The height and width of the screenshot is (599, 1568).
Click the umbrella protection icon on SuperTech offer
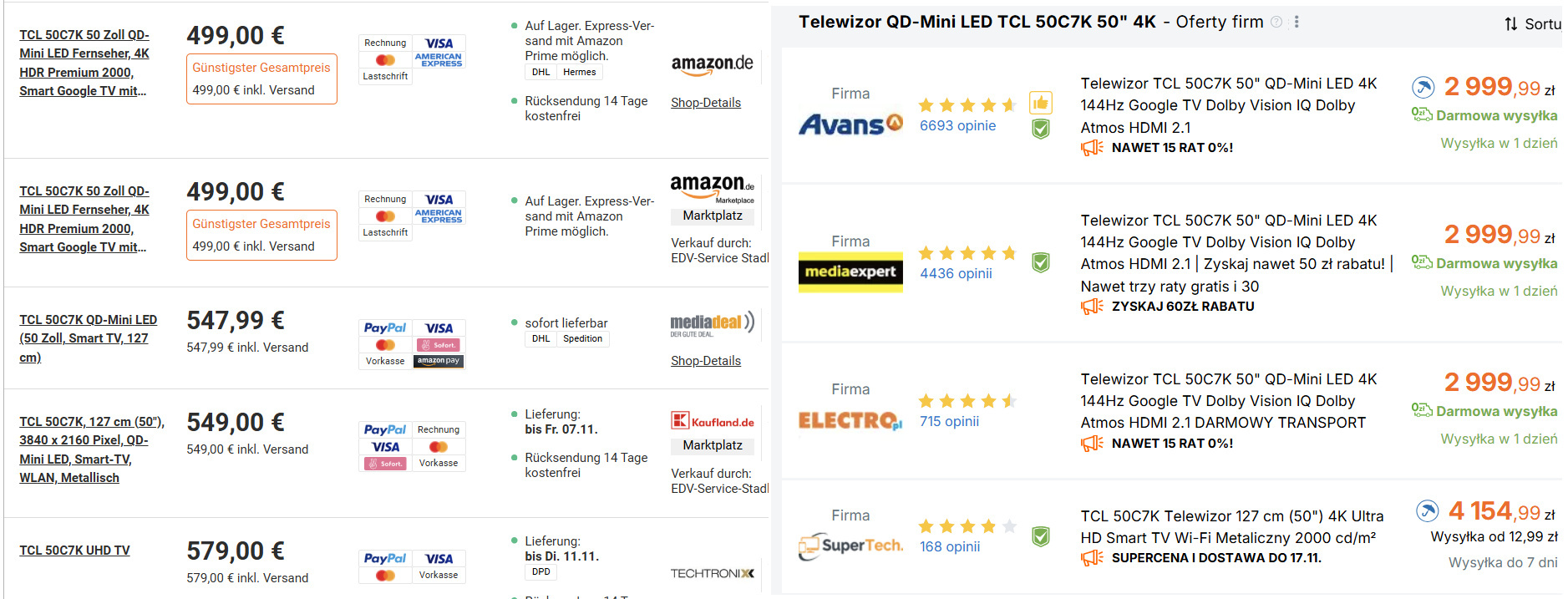click(x=1427, y=510)
